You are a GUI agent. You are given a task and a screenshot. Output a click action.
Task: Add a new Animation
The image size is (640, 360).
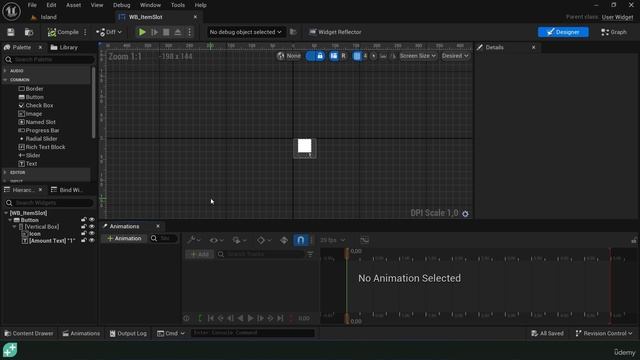124,238
